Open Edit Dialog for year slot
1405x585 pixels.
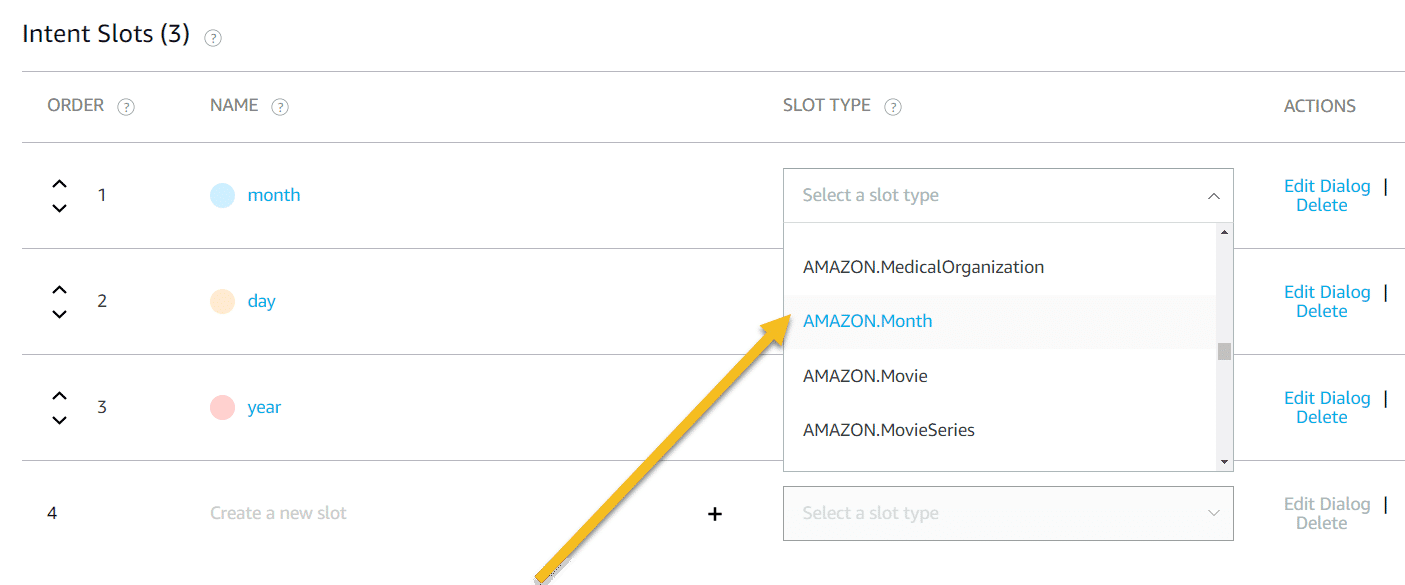(1326, 398)
